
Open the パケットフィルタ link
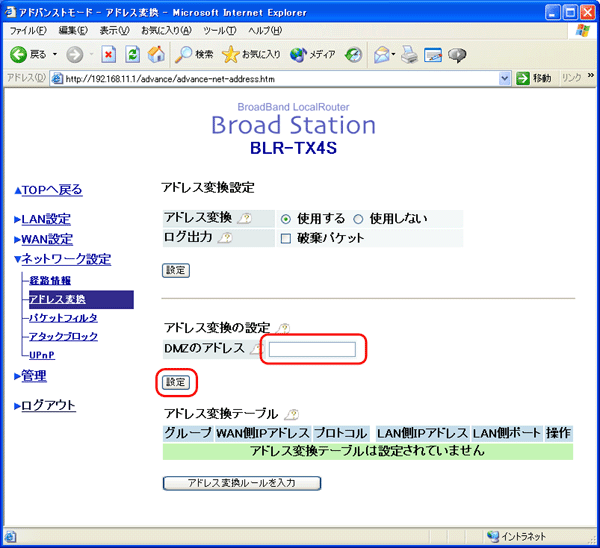(63, 318)
